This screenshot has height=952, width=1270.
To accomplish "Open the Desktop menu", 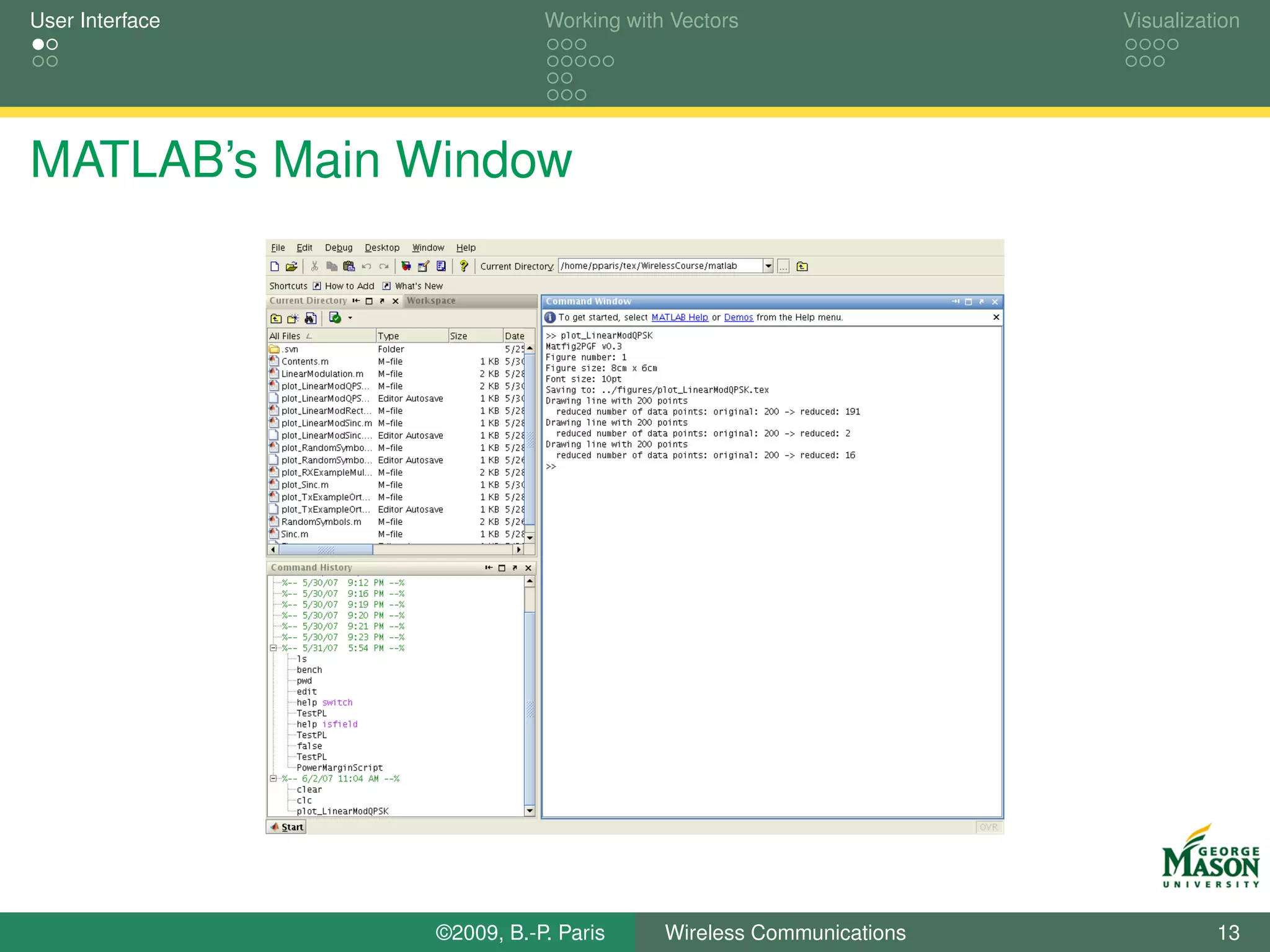I will [382, 247].
